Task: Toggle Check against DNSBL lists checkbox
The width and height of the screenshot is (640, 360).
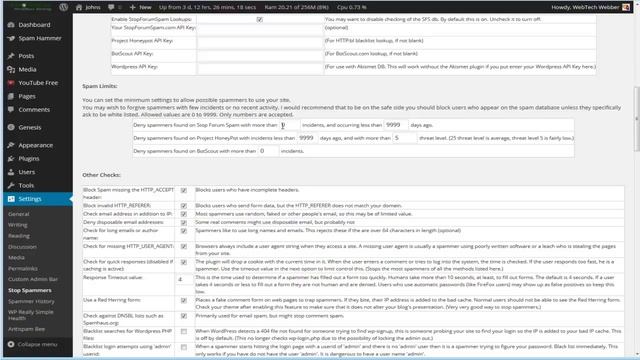Action: point(184,316)
